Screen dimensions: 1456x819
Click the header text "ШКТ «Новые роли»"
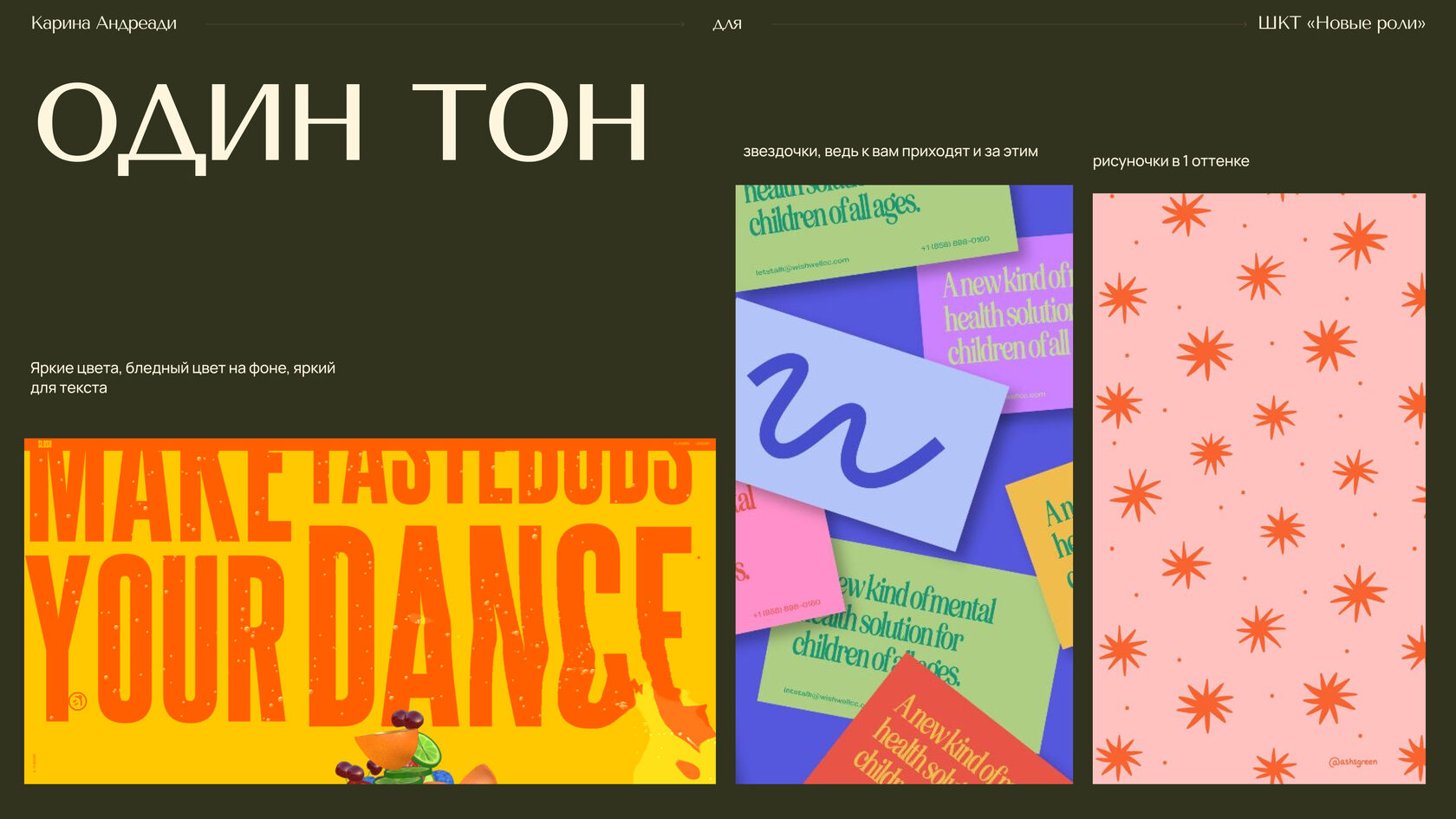coord(1342,23)
